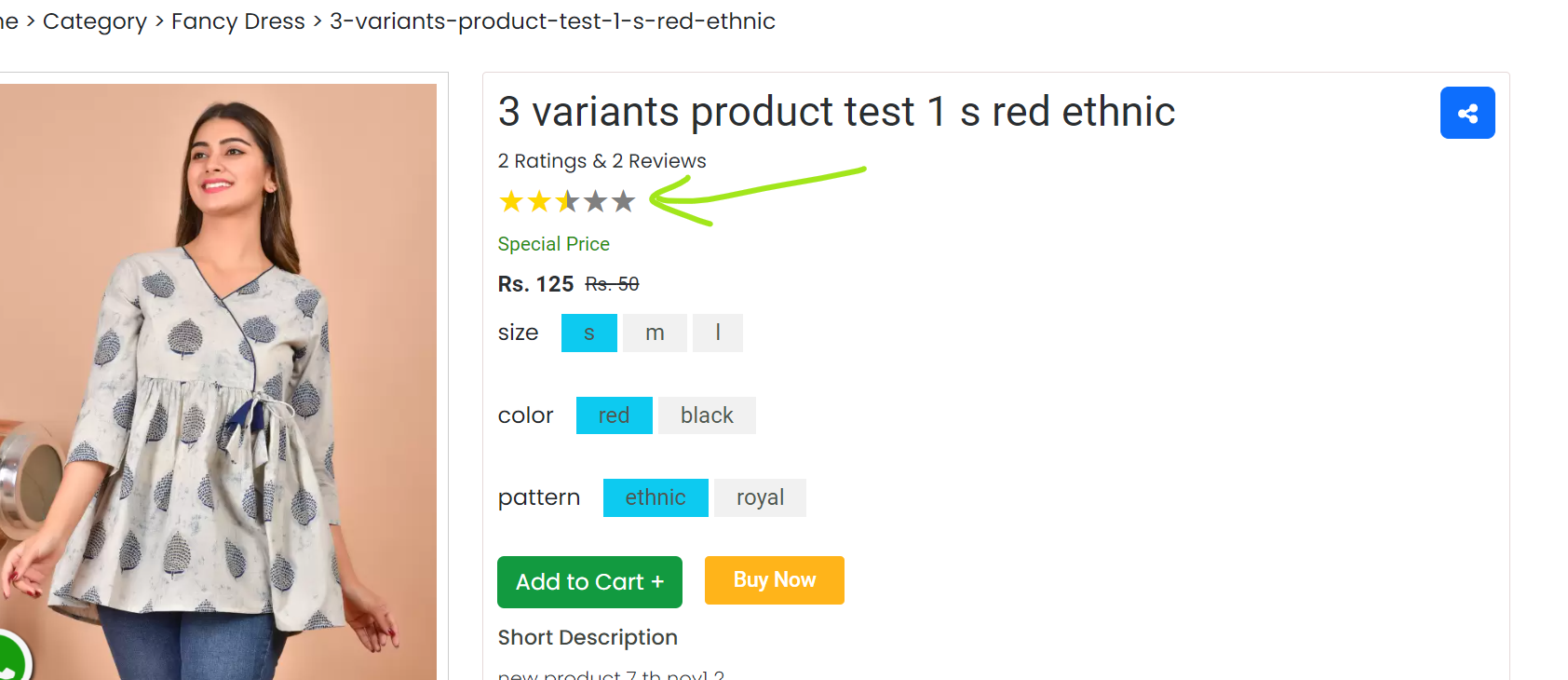1568x680 pixels.
Task: Open the Category breadcrumb link
Action: coord(95,21)
